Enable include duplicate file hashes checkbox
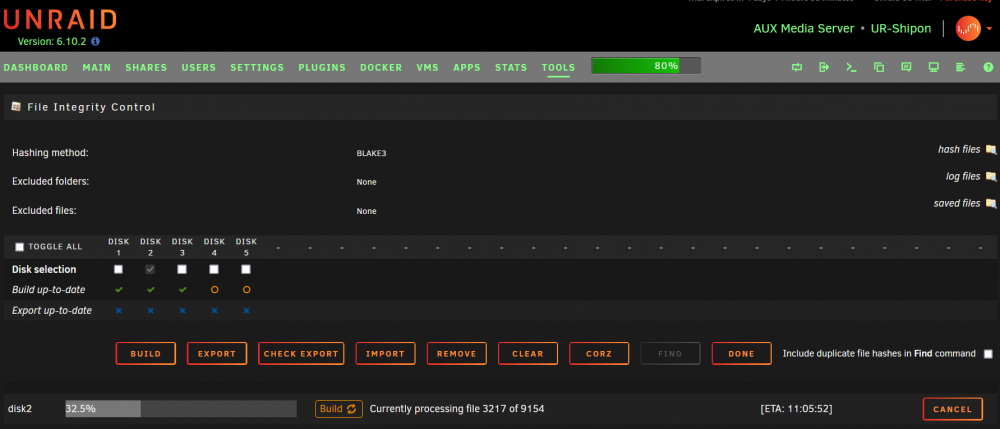The width and height of the screenshot is (1000, 429). pyautogui.click(x=988, y=354)
